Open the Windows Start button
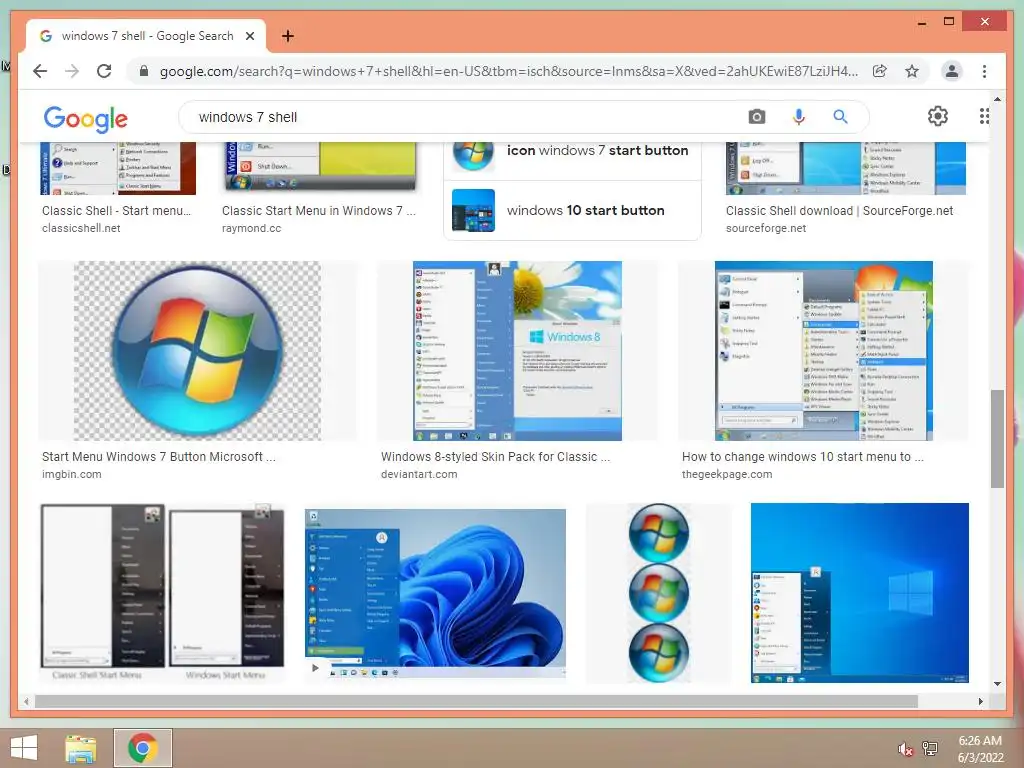The width and height of the screenshot is (1024, 768). (24, 748)
